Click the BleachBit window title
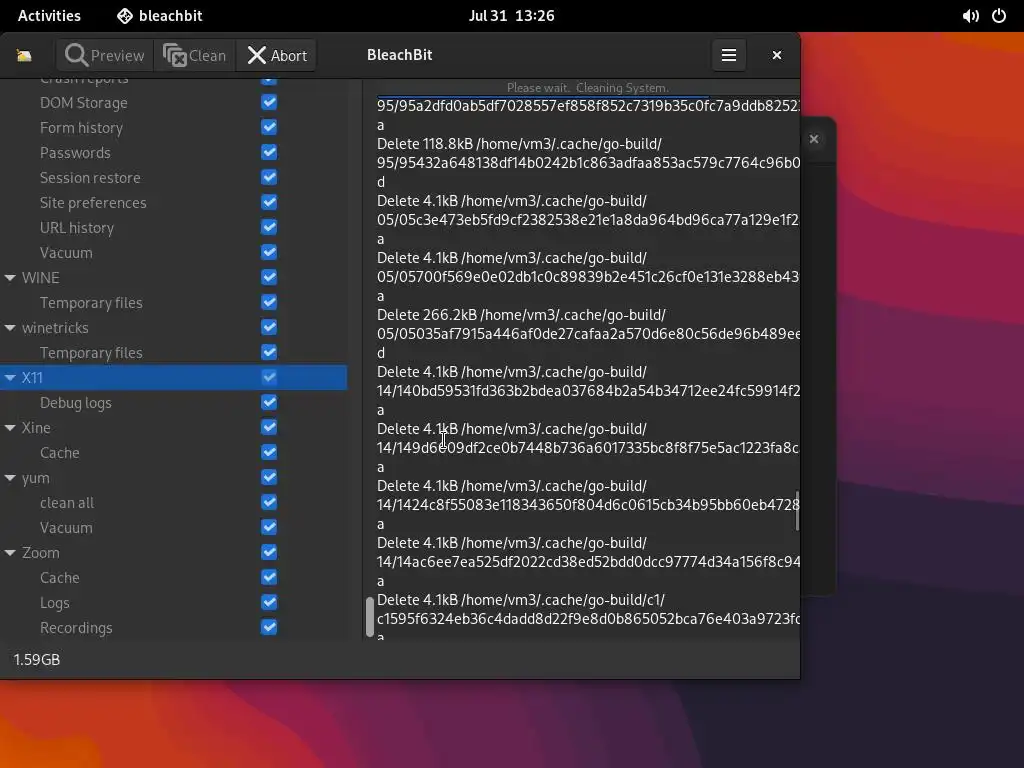 400,55
